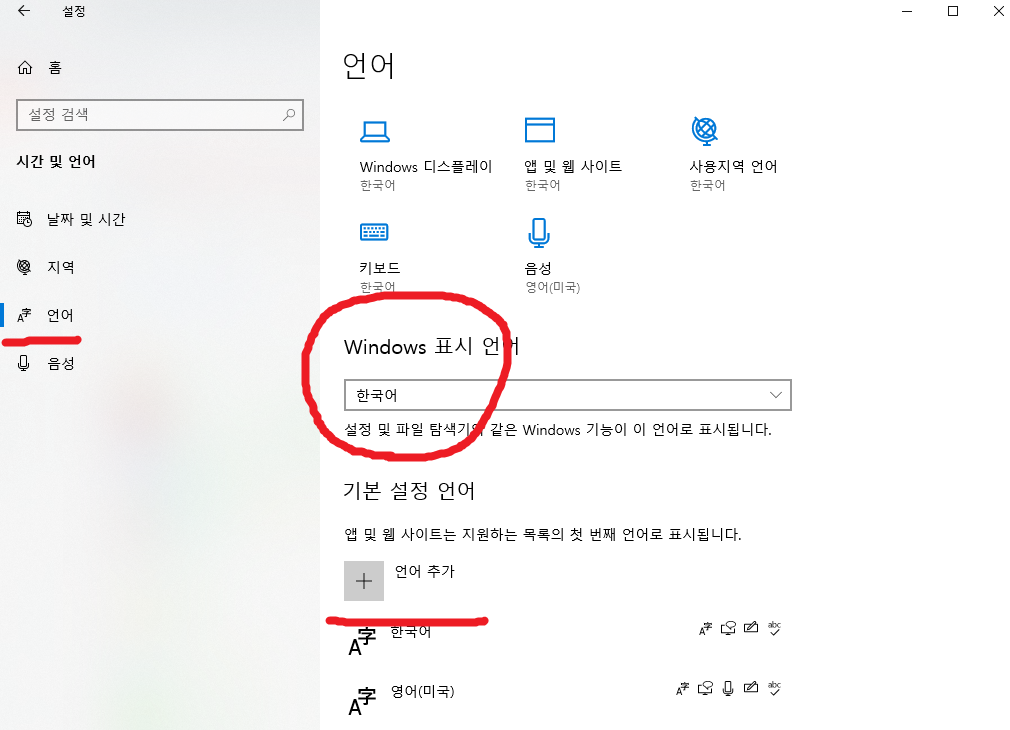Open the 사용지역 언어 tile label
The image size is (1010, 730).
tap(733, 166)
